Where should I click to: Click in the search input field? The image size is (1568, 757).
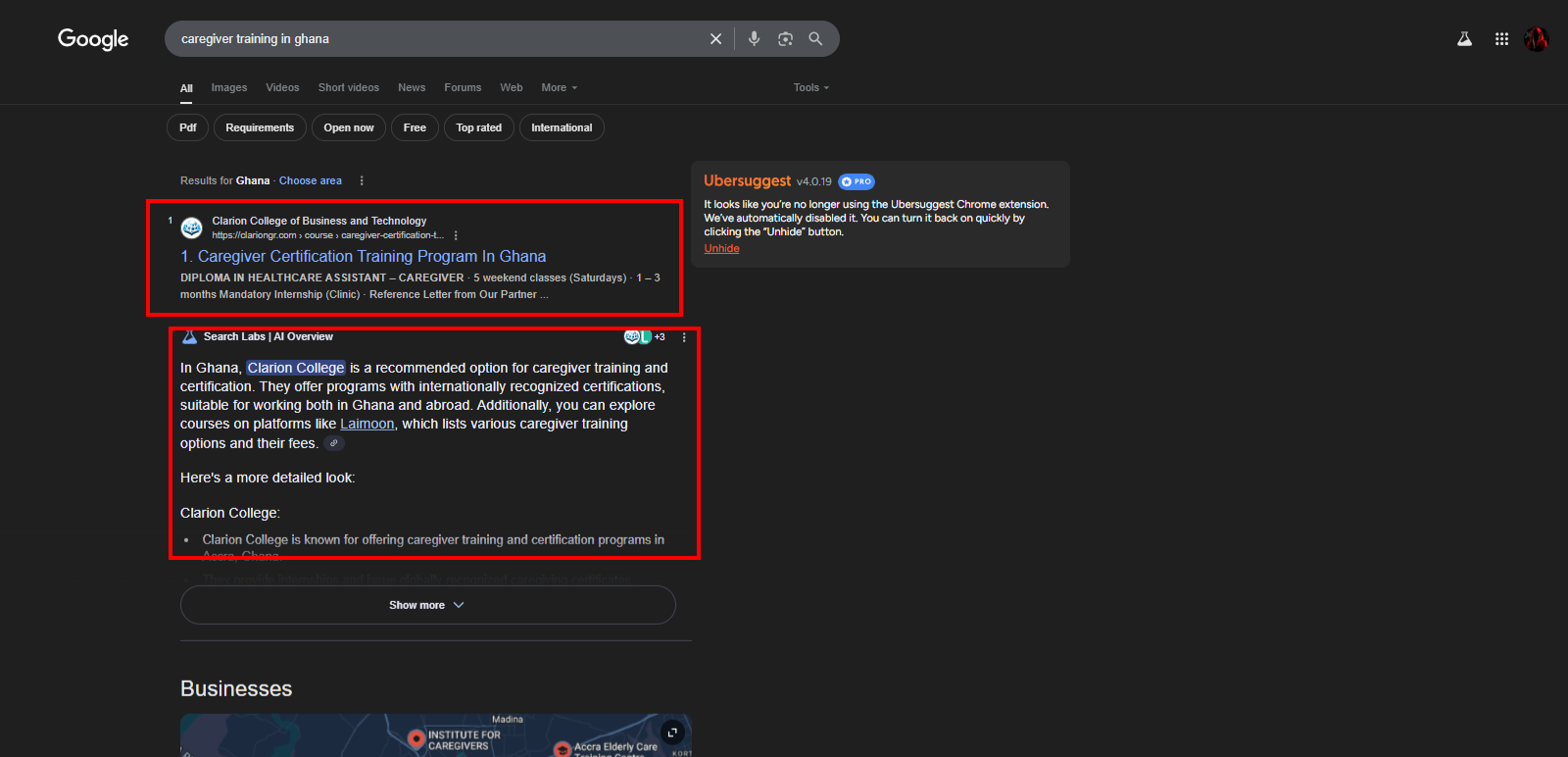(x=439, y=39)
